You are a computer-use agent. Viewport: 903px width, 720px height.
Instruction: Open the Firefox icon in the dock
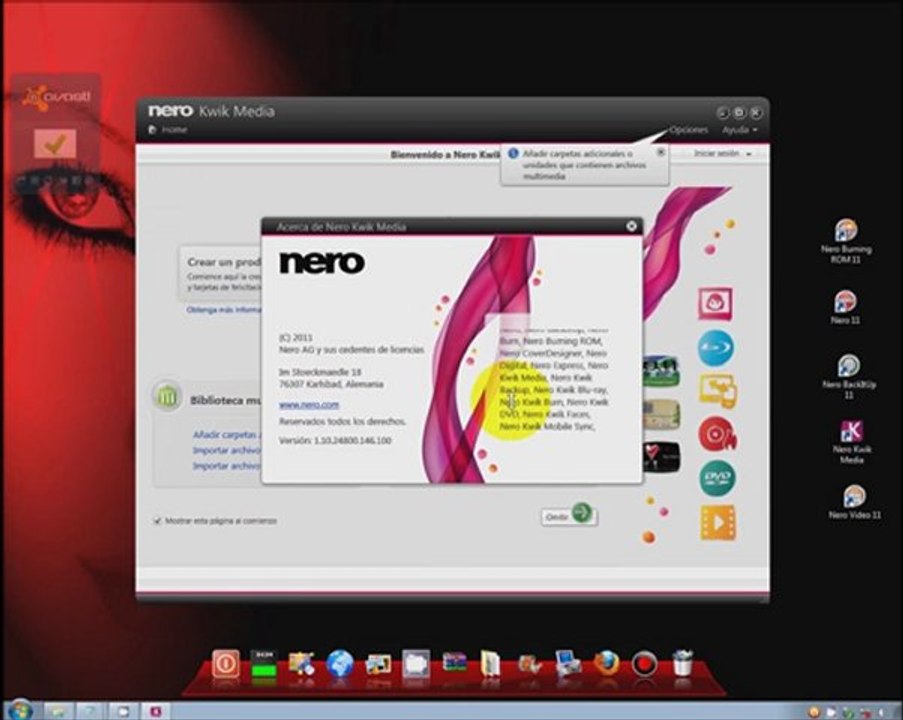(x=606, y=664)
